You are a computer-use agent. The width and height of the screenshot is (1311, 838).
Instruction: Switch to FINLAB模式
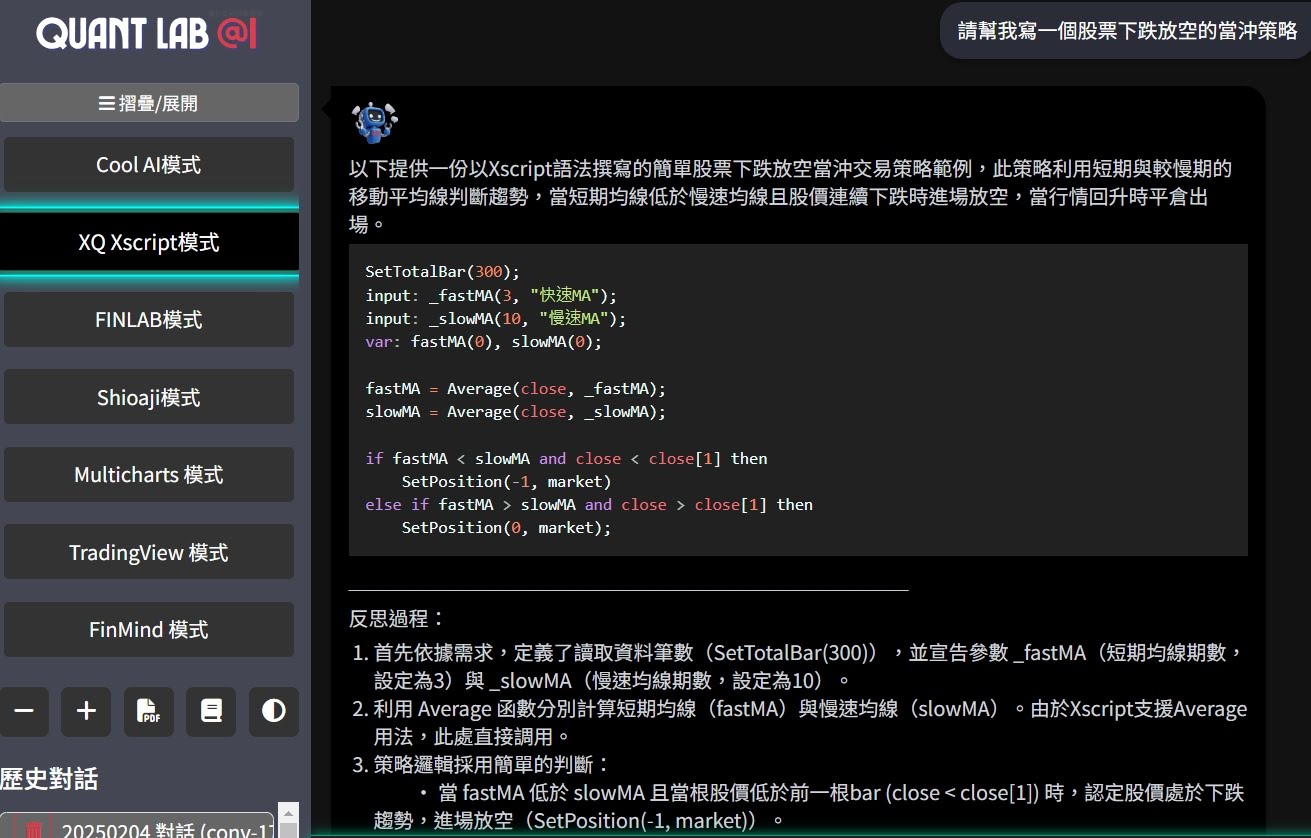[x=149, y=320]
